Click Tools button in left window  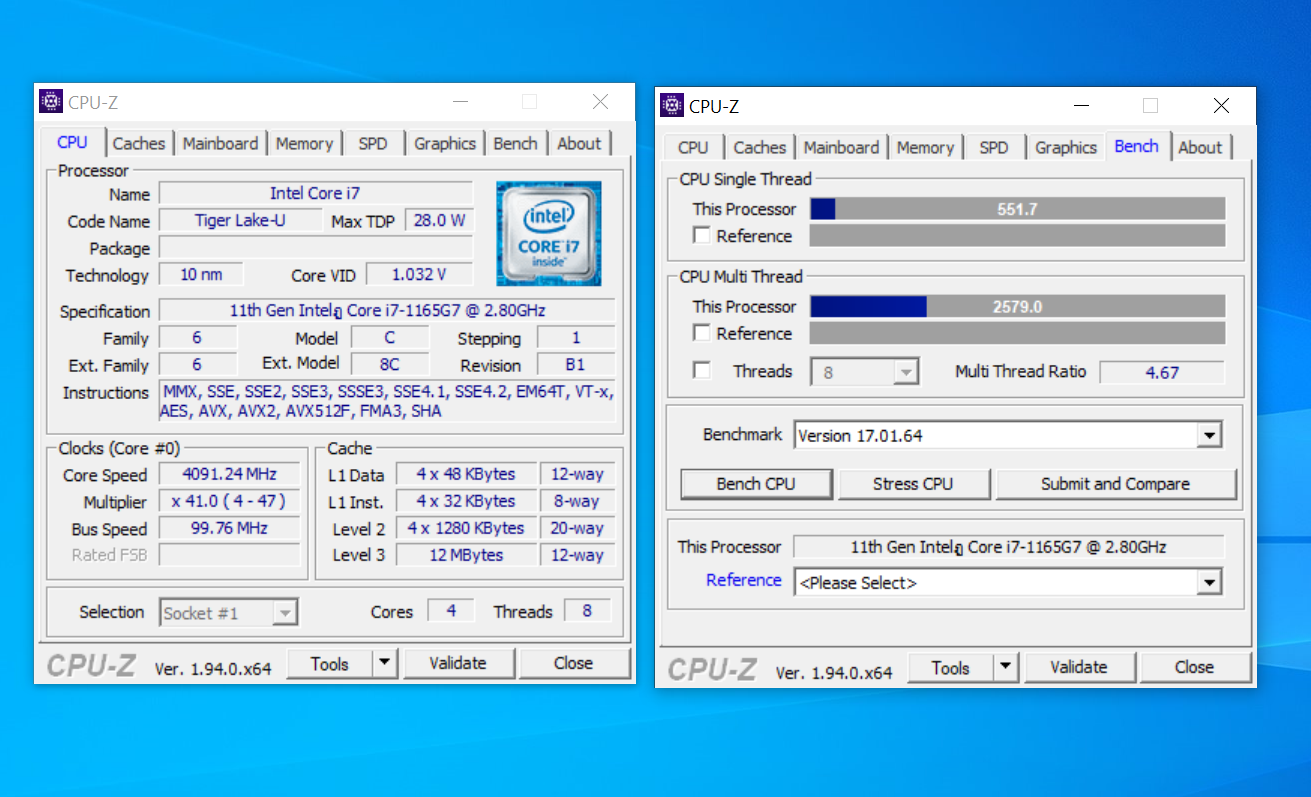click(x=330, y=663)
